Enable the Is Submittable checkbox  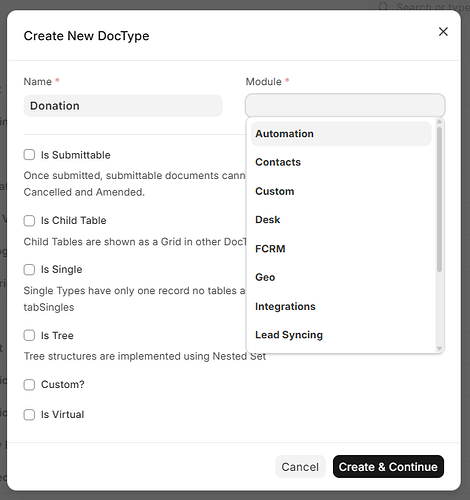(x=29, y=155)
